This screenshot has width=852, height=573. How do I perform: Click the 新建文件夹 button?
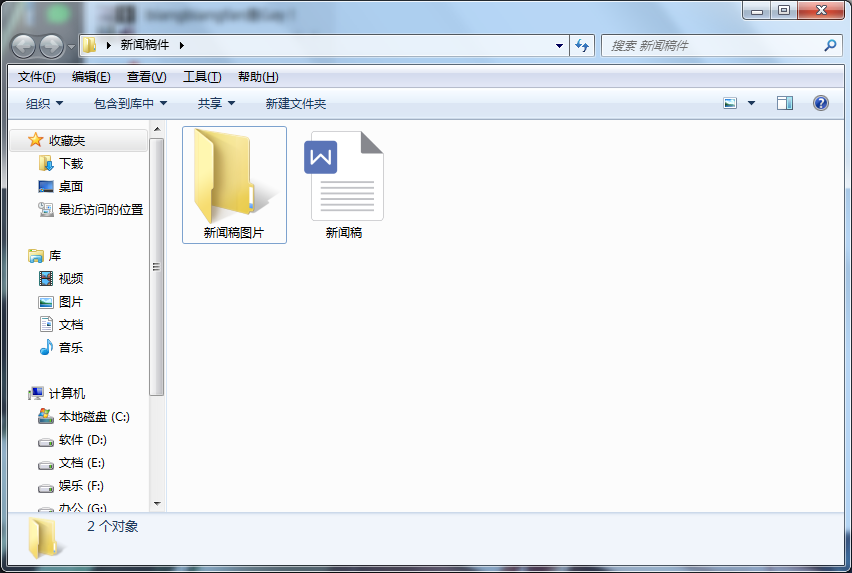tap(295, 103)
